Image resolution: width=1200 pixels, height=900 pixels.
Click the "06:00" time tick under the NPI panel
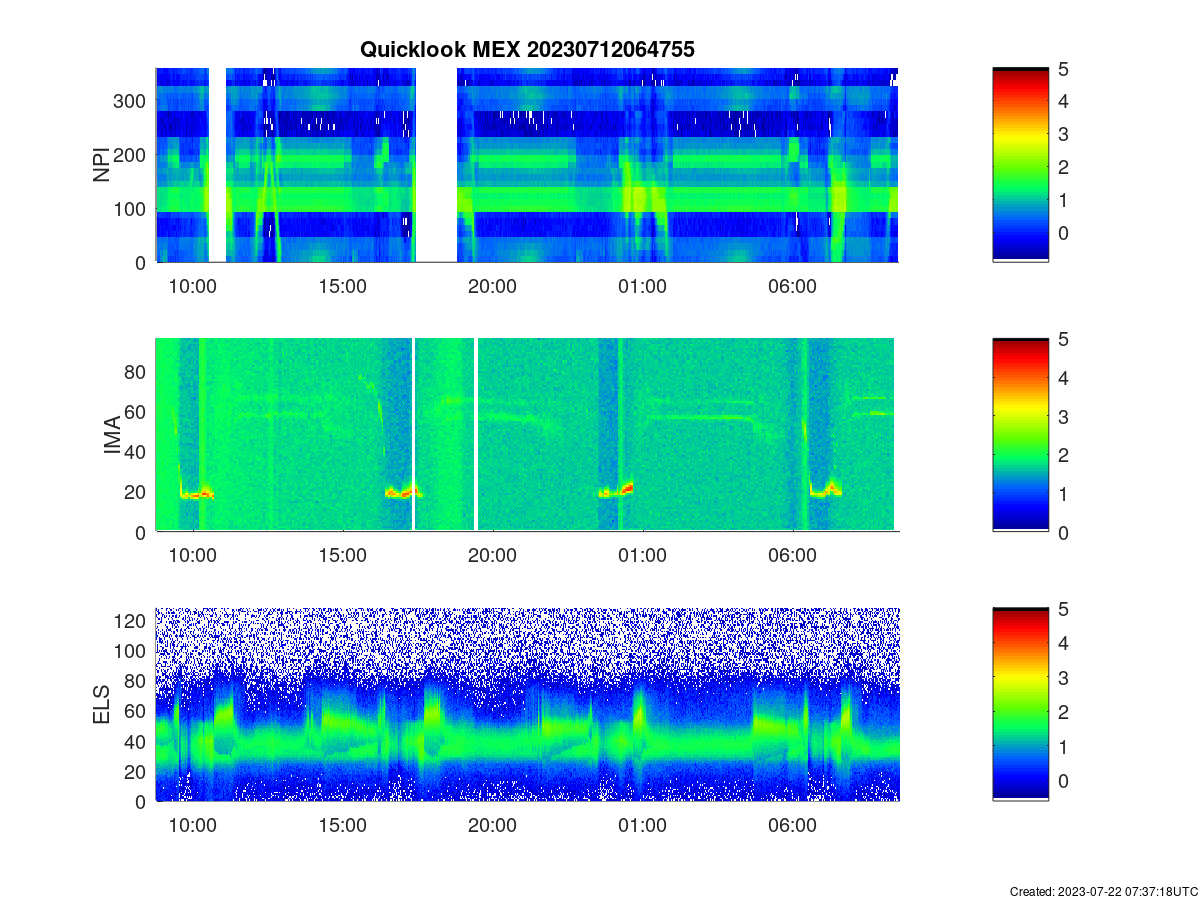(793, 287)
